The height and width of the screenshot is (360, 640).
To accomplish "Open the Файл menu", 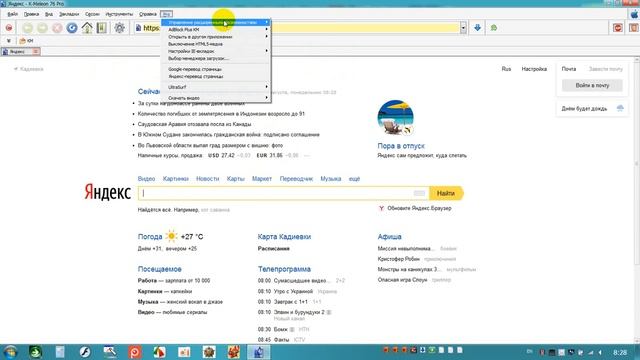I will [x=13, y=14].
